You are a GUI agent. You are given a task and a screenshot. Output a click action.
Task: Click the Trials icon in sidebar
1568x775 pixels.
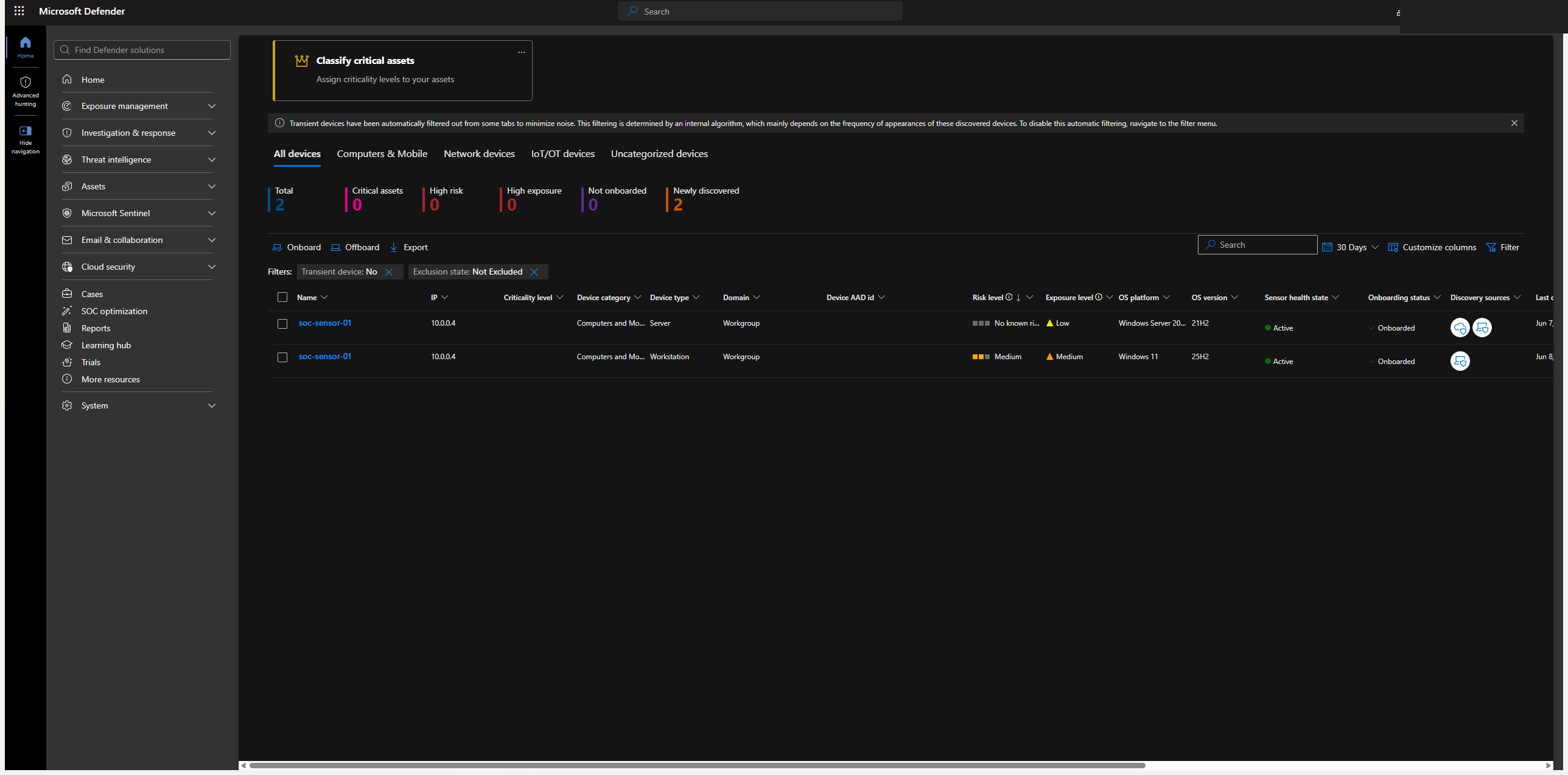(x=67, y=362)
